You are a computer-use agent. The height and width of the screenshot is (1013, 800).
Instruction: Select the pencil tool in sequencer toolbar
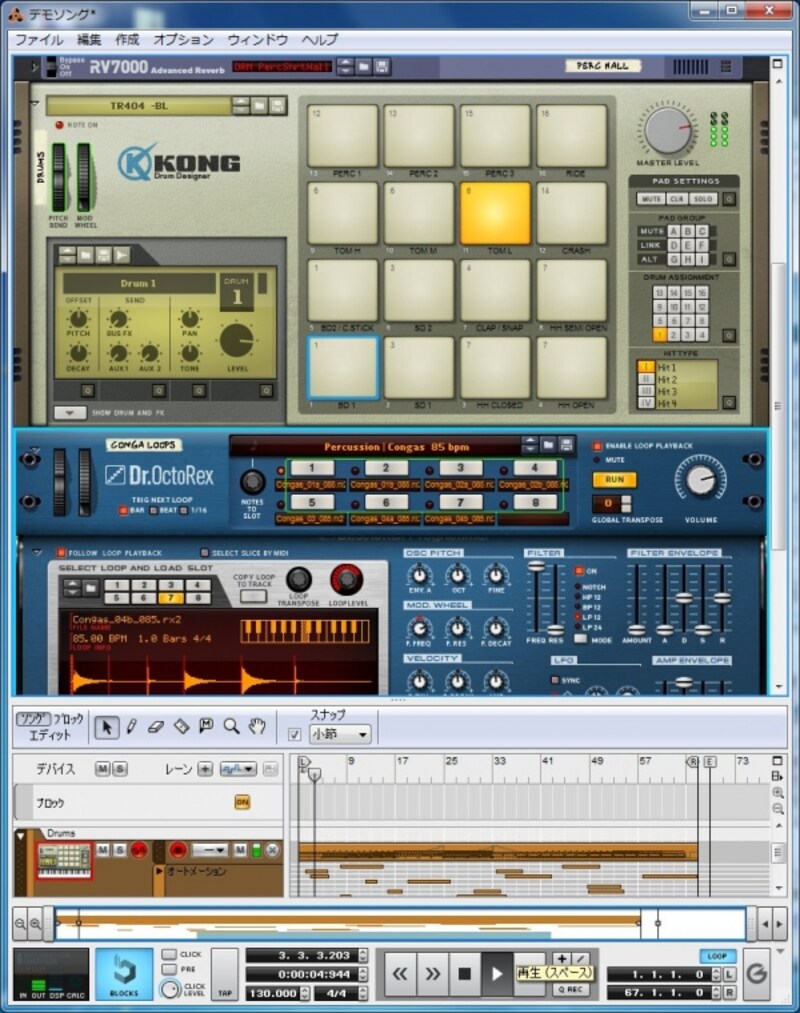pyautogui.click(x=130, y=727)
